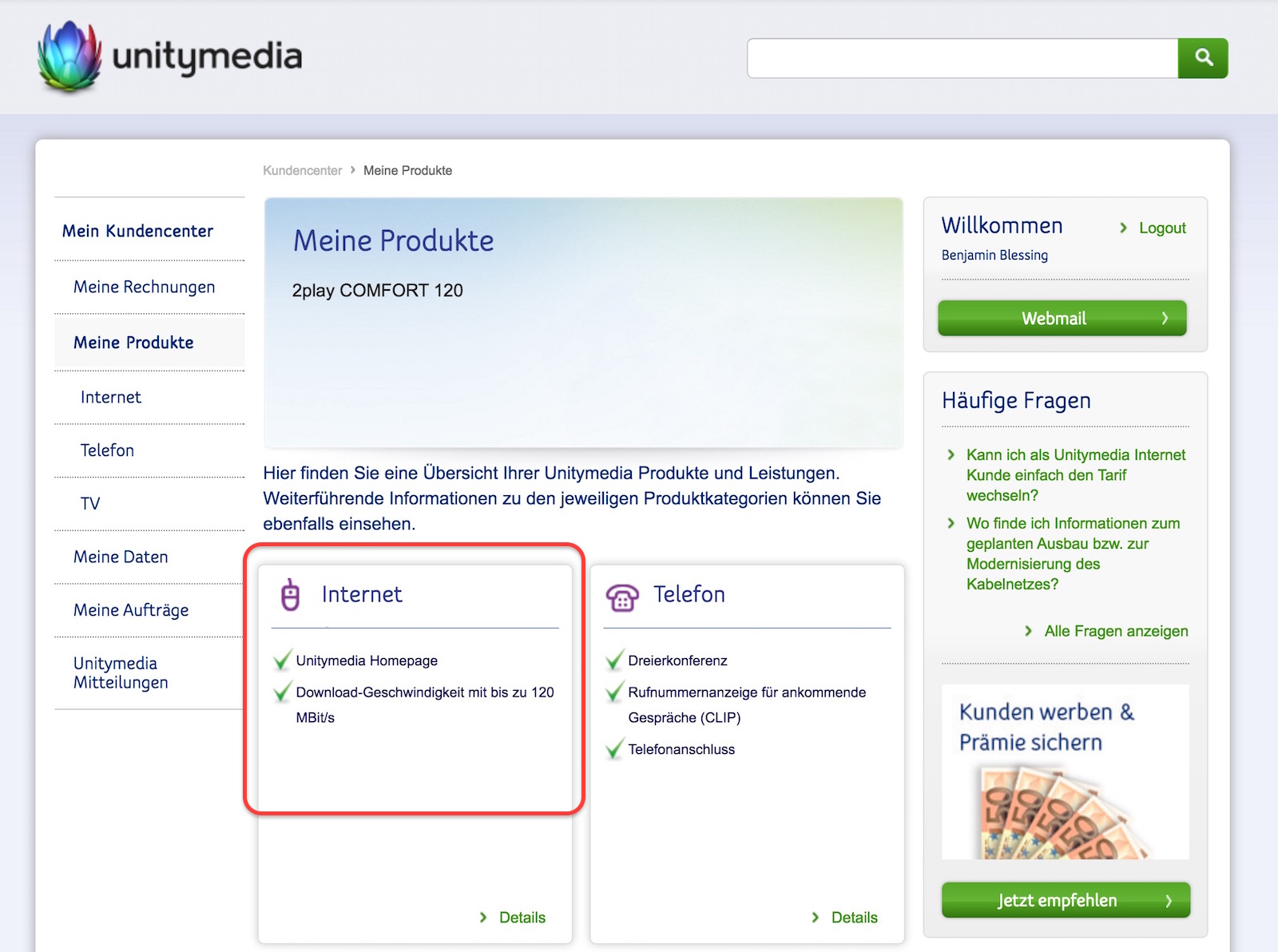Click the checkmark beside Rufnummernanzeige
This screenshot has height=952, width=1278.
pyautogui.click(x=615, y=691)
